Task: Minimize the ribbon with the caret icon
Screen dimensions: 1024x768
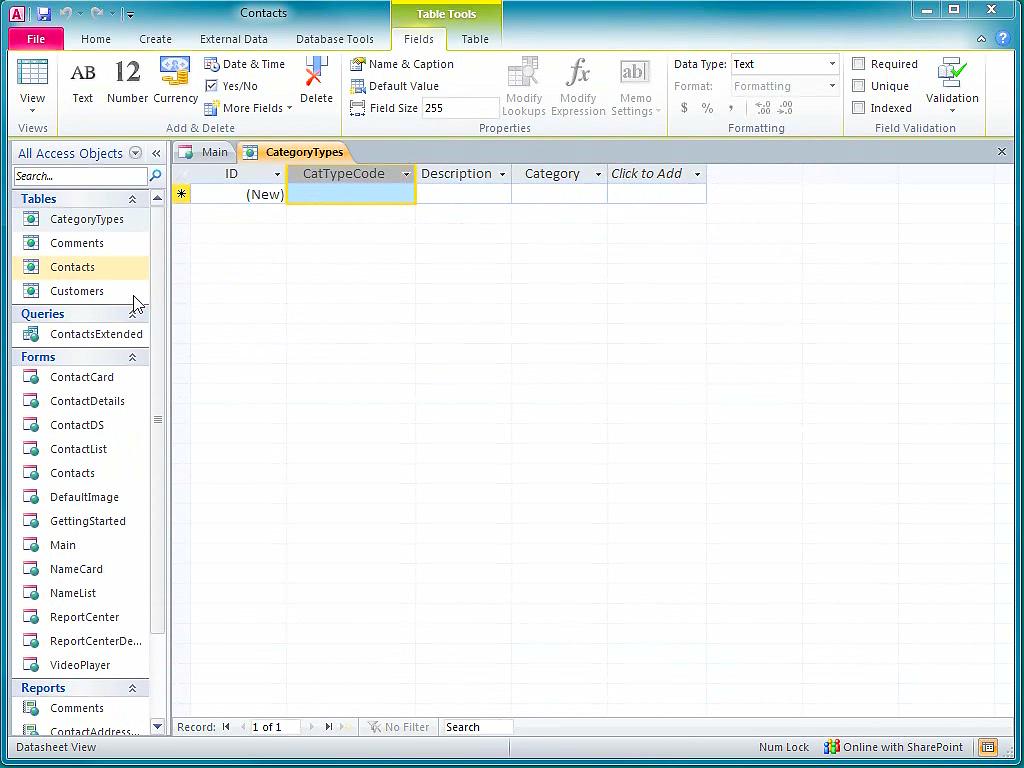Action: click(x=981, y=39)
